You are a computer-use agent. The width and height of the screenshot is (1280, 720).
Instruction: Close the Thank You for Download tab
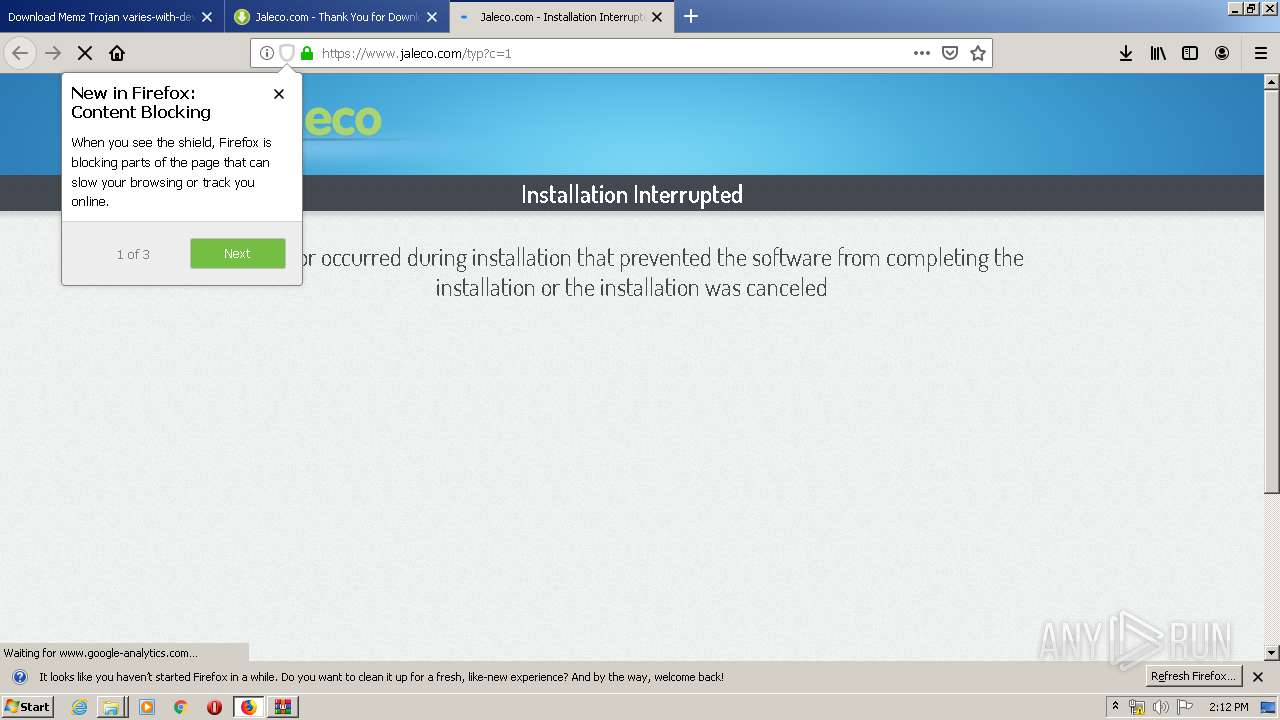click(432, 17)
